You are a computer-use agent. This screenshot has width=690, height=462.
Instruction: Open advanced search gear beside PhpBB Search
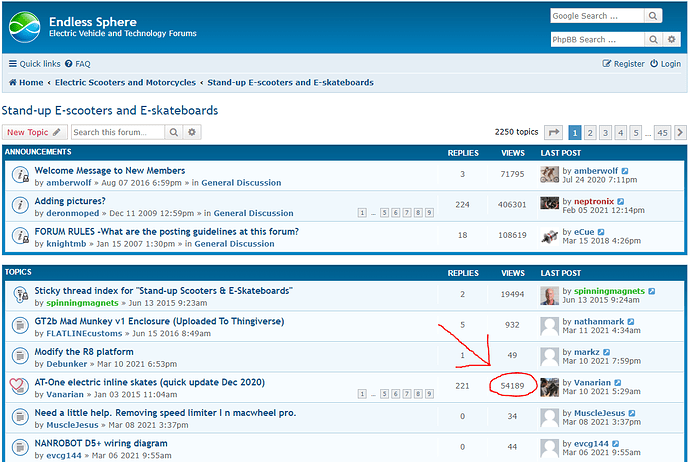coord(672,40)
